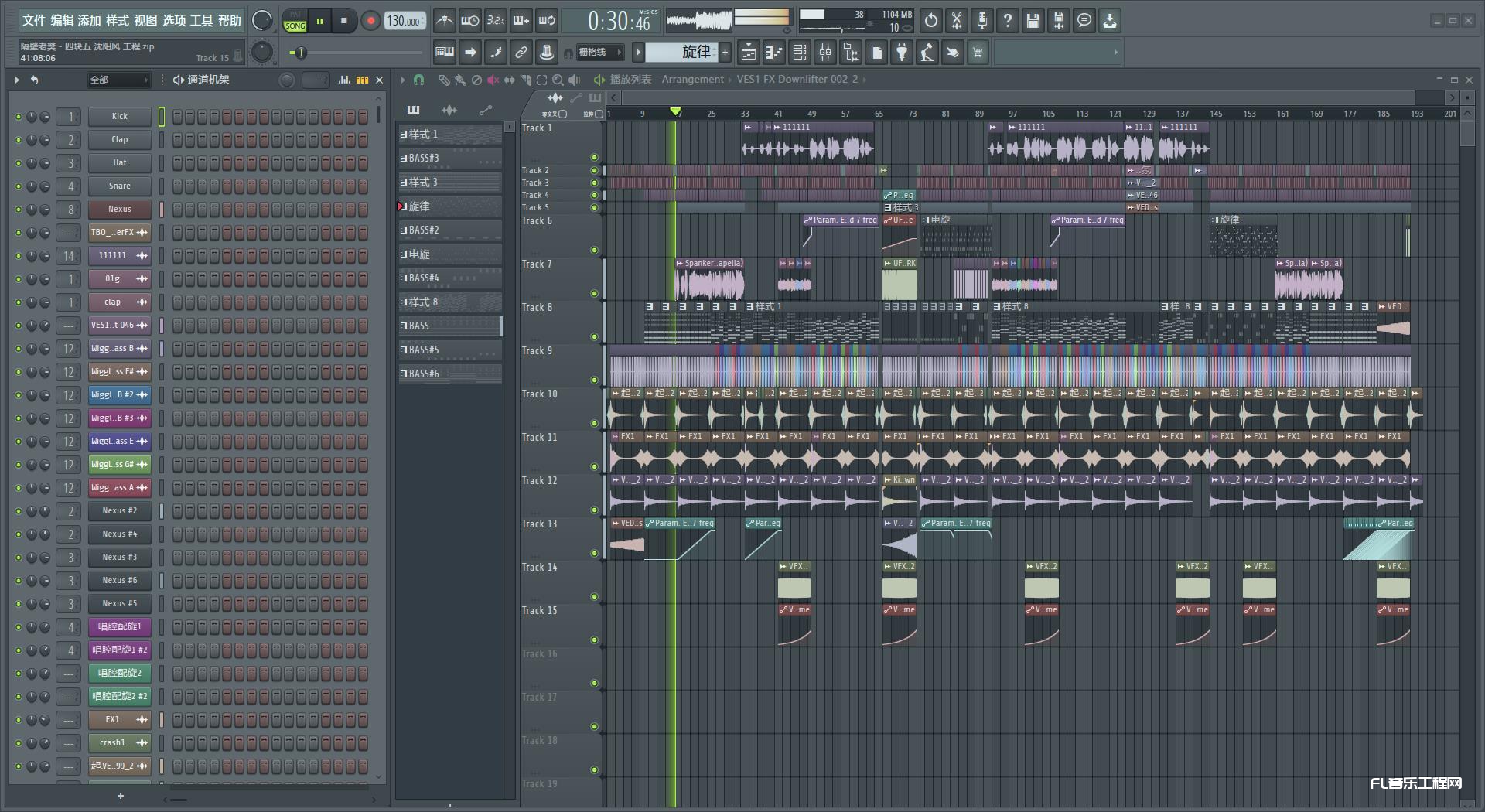Open the 编辑 menu
This screenshot has height=812, width=1485.
(62, 21)
